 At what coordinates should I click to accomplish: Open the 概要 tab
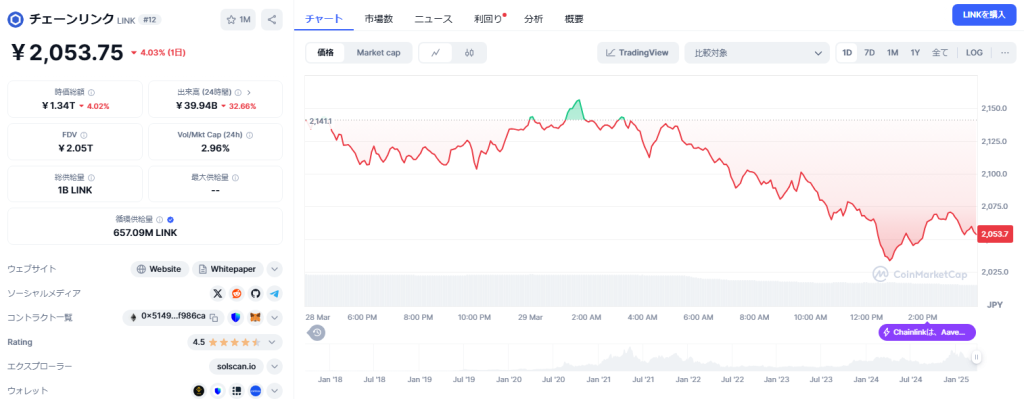coord(574,19)
